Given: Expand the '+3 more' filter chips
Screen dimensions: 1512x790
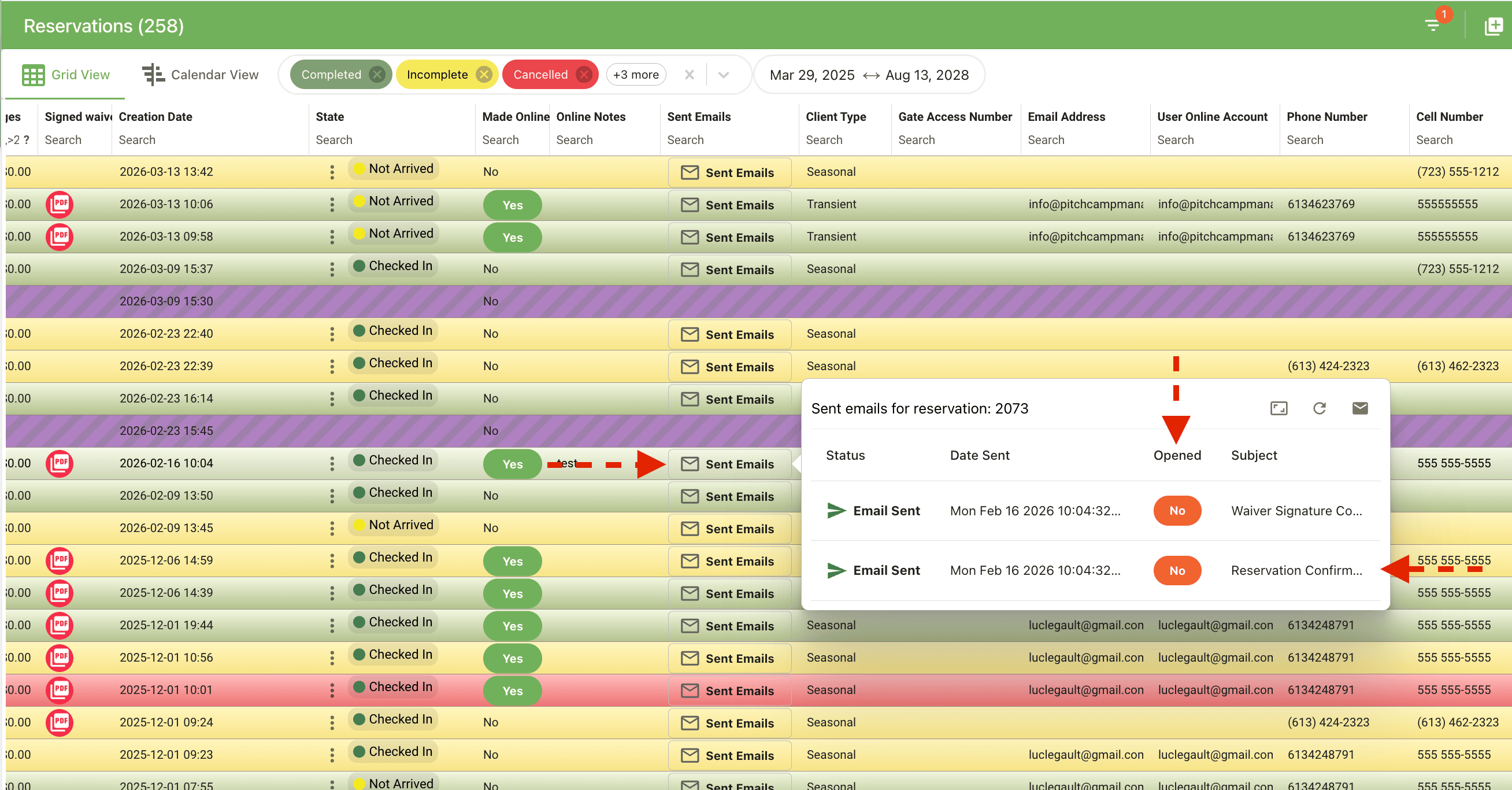Looking at the screenshot, I should pos(636,74).
